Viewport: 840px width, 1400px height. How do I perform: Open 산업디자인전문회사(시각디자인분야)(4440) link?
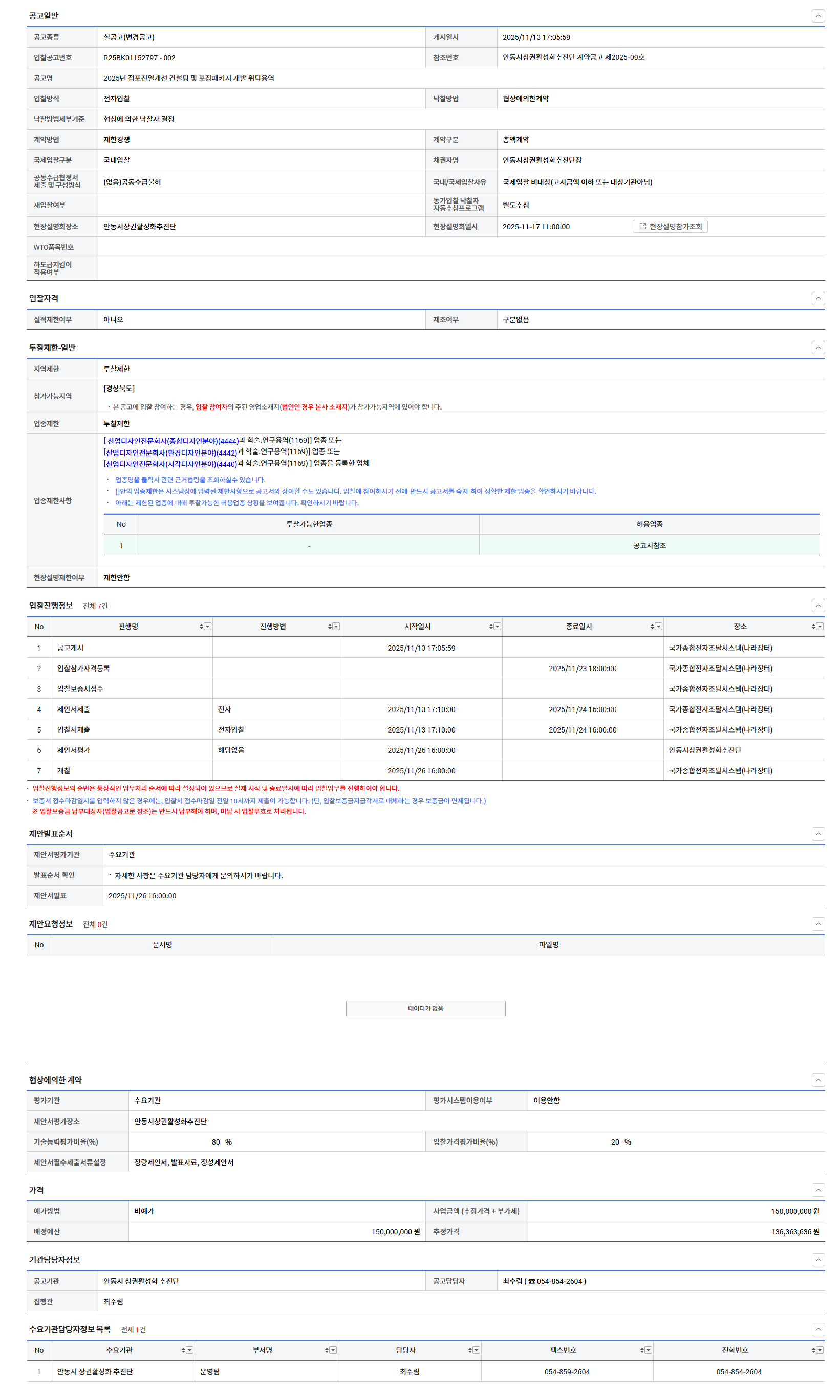coord(171,464)
